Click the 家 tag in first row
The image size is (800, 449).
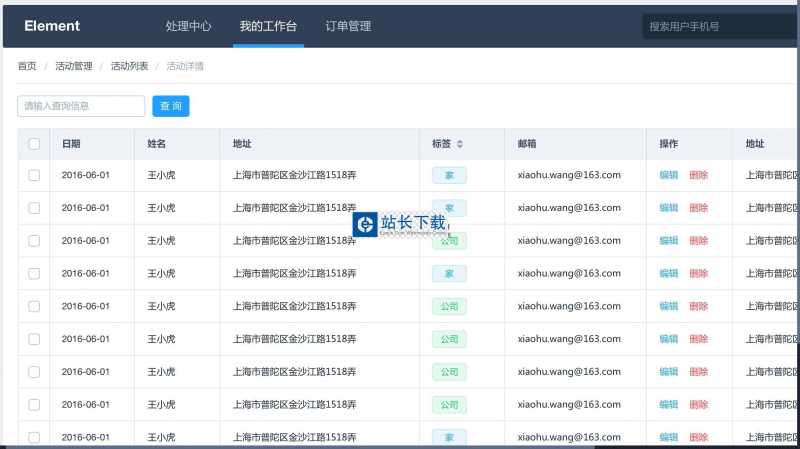tap(449, 175)
